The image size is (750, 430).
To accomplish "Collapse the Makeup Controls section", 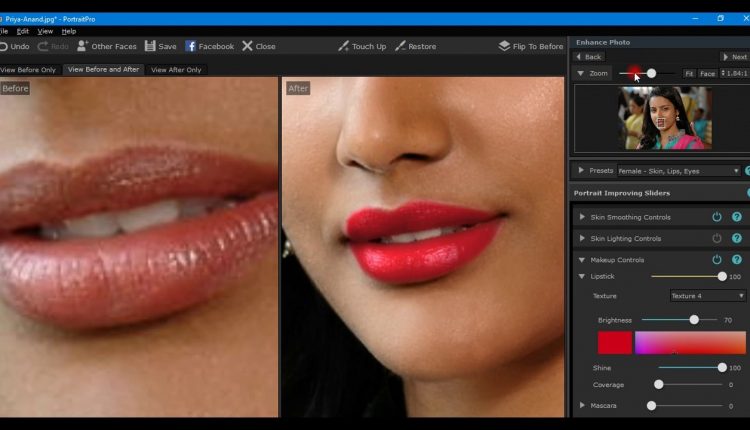I will tap(582, 260).
